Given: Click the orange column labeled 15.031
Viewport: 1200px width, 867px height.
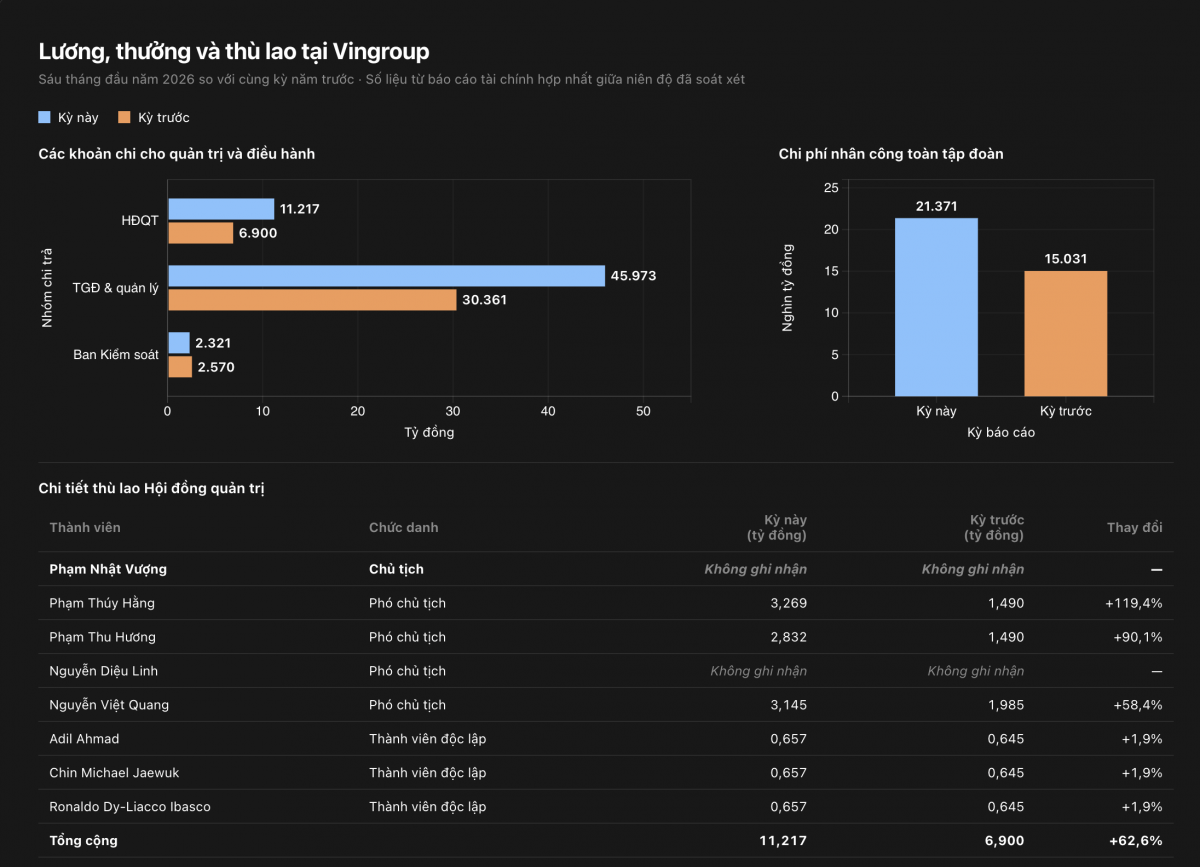Looking at the screenshot, I should [1065, 334].
